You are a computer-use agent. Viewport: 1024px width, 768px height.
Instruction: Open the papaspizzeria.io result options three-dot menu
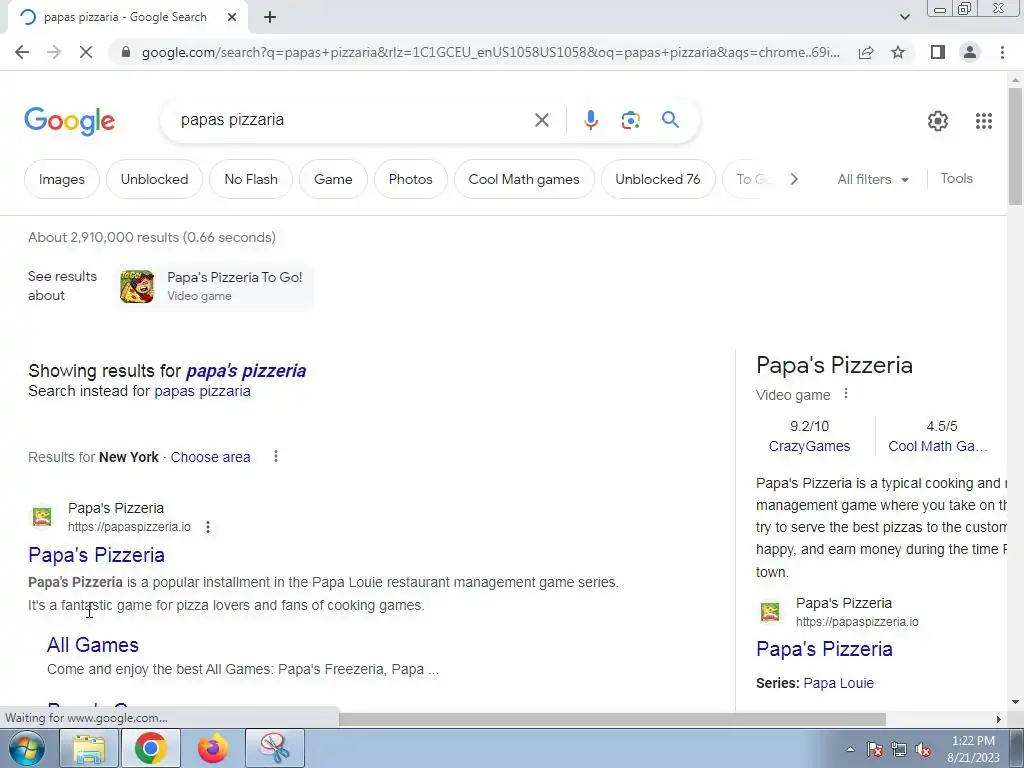(208, 527)
